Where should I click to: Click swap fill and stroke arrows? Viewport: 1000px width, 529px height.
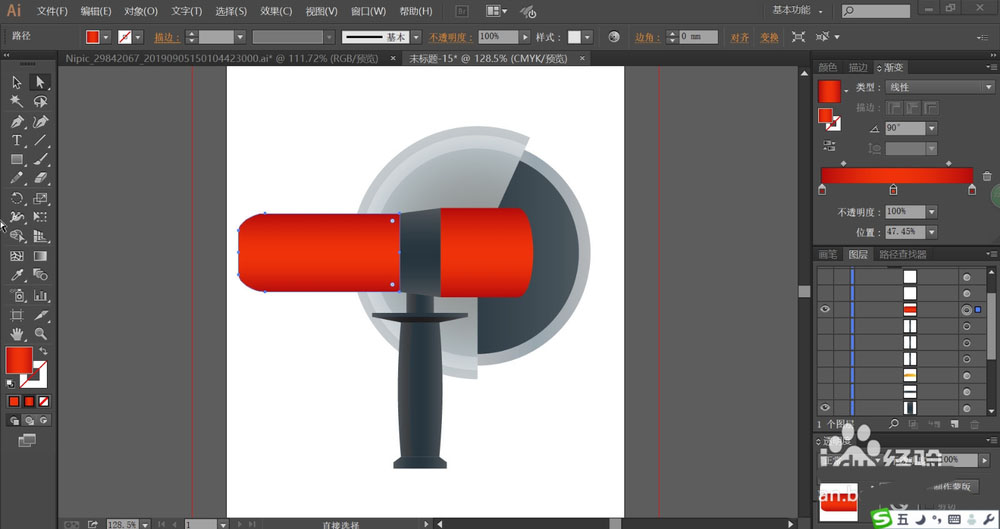pyautogui.click(x=43, y=351)
